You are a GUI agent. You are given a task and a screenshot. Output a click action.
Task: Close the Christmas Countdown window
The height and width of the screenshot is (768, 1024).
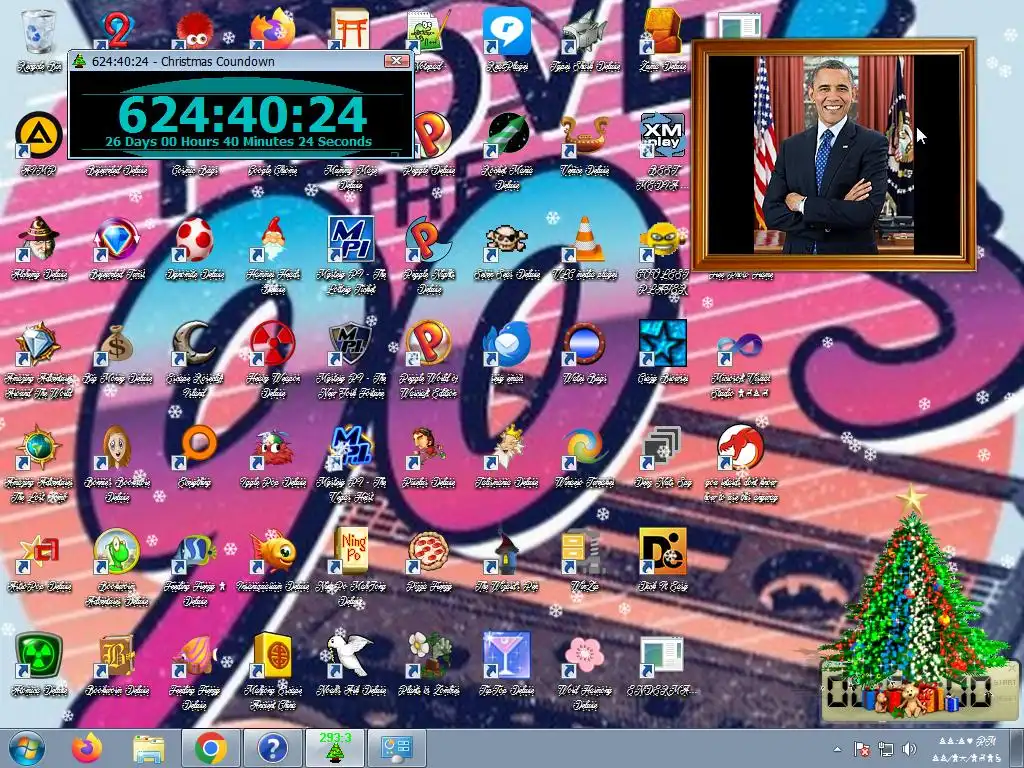[396, 61]
